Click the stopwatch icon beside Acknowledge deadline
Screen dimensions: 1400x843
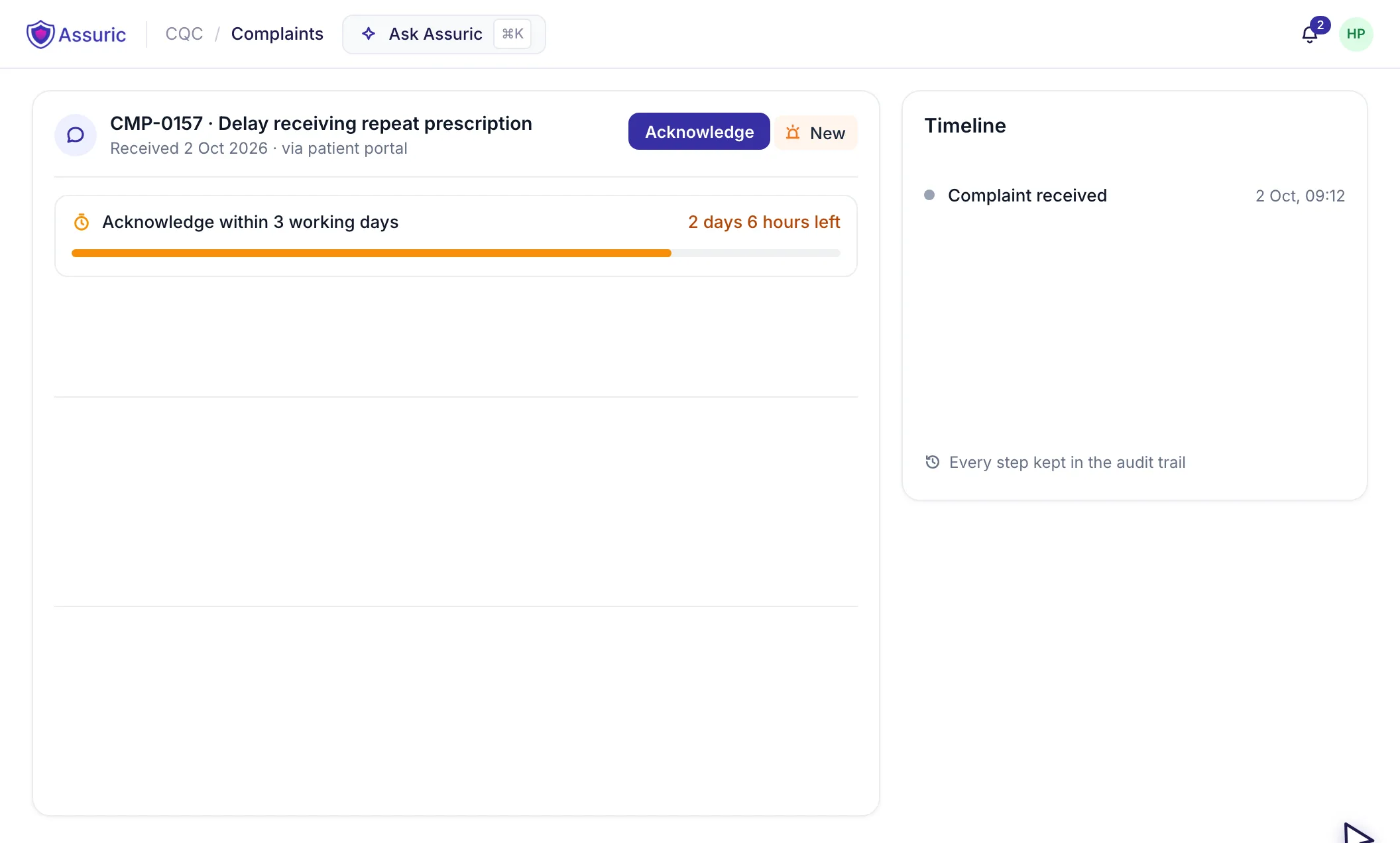pyautogui.click(x=82, y=222)
